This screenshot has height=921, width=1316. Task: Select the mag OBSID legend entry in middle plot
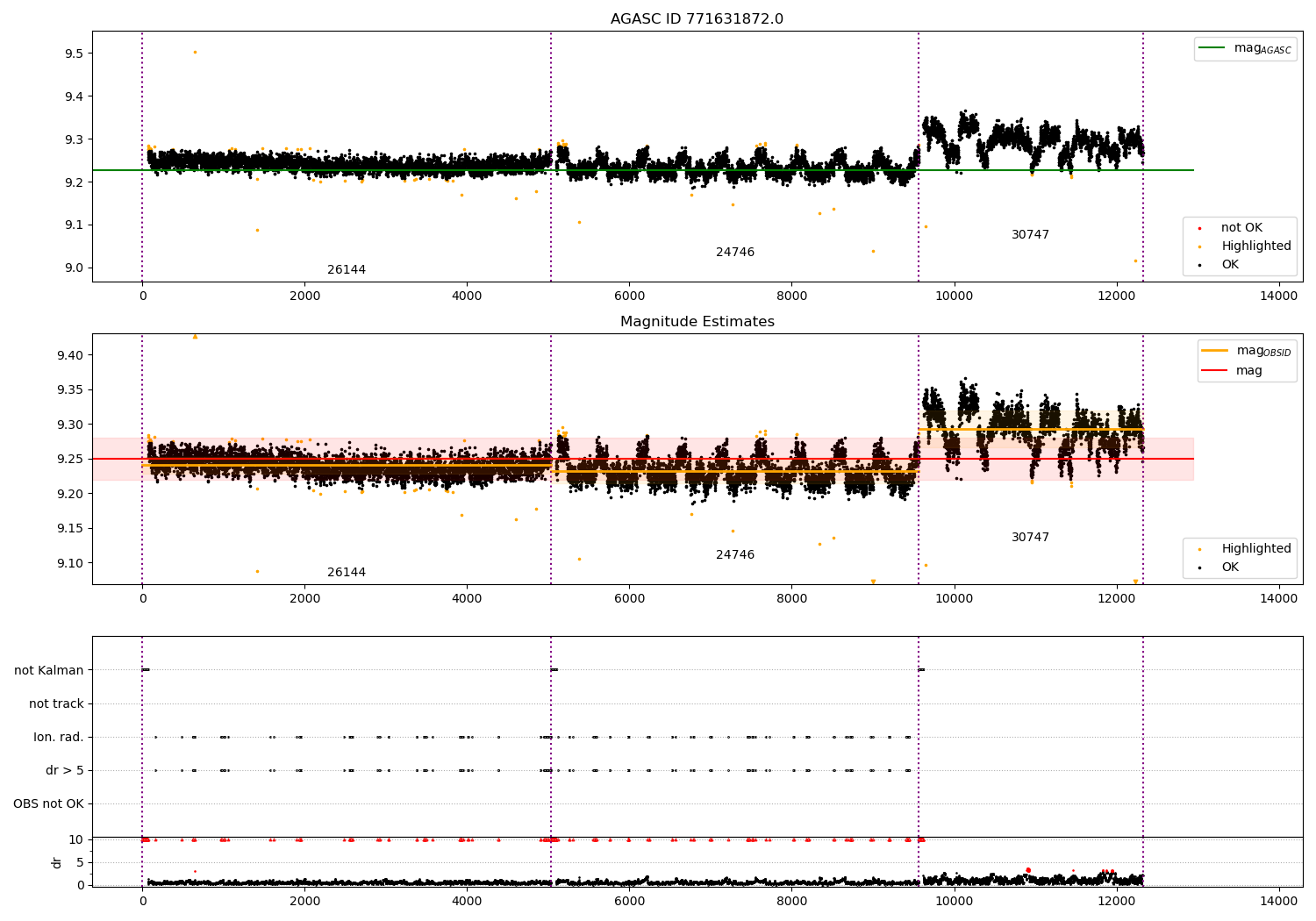(1247, 351)
